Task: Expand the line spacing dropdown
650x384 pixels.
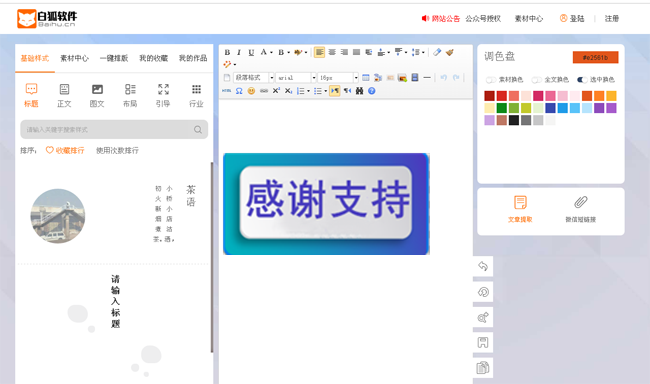Action: [x=423, y=53]
